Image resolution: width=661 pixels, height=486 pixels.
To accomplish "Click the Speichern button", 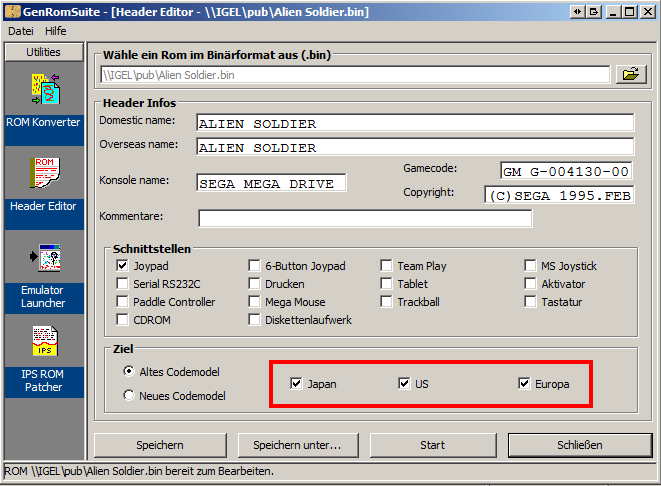I will point(160,445).
